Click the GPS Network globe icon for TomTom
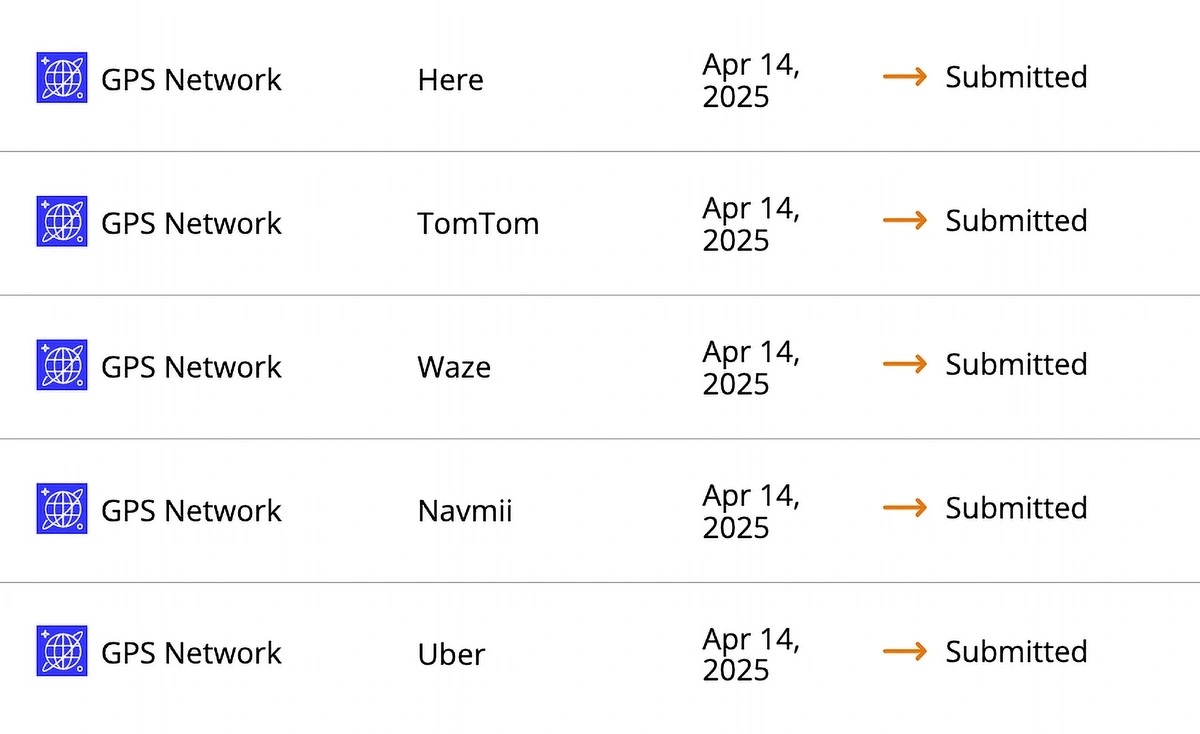Screen dimensions: 1200x734 [62, 221]
